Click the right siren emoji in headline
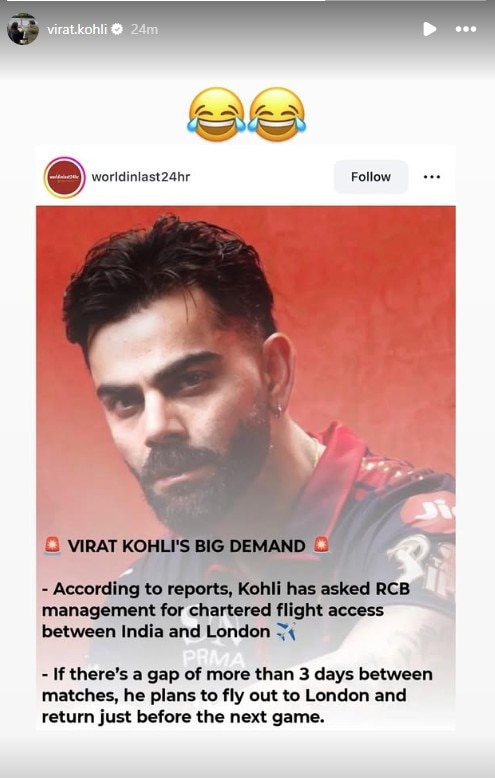 pos(321,545)
